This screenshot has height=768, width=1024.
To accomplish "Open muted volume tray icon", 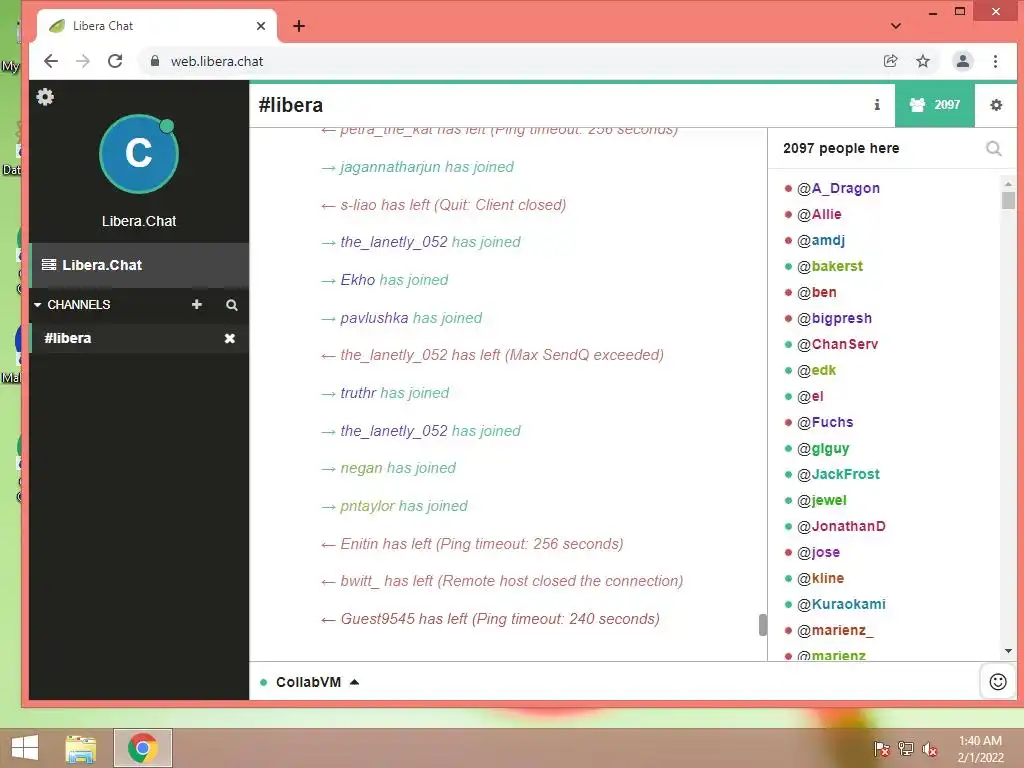I will (930, 748).
